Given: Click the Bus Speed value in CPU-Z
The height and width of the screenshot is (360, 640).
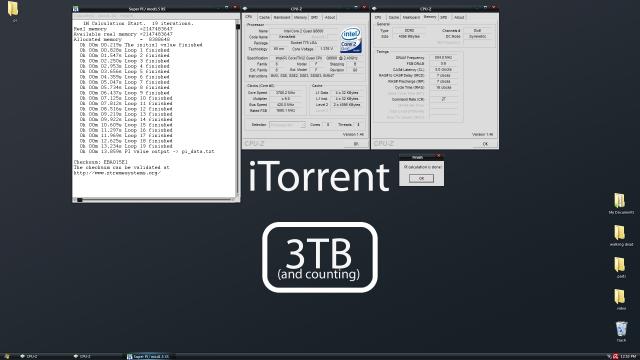Looking at the screenshot, I should (x=285, y=104).
